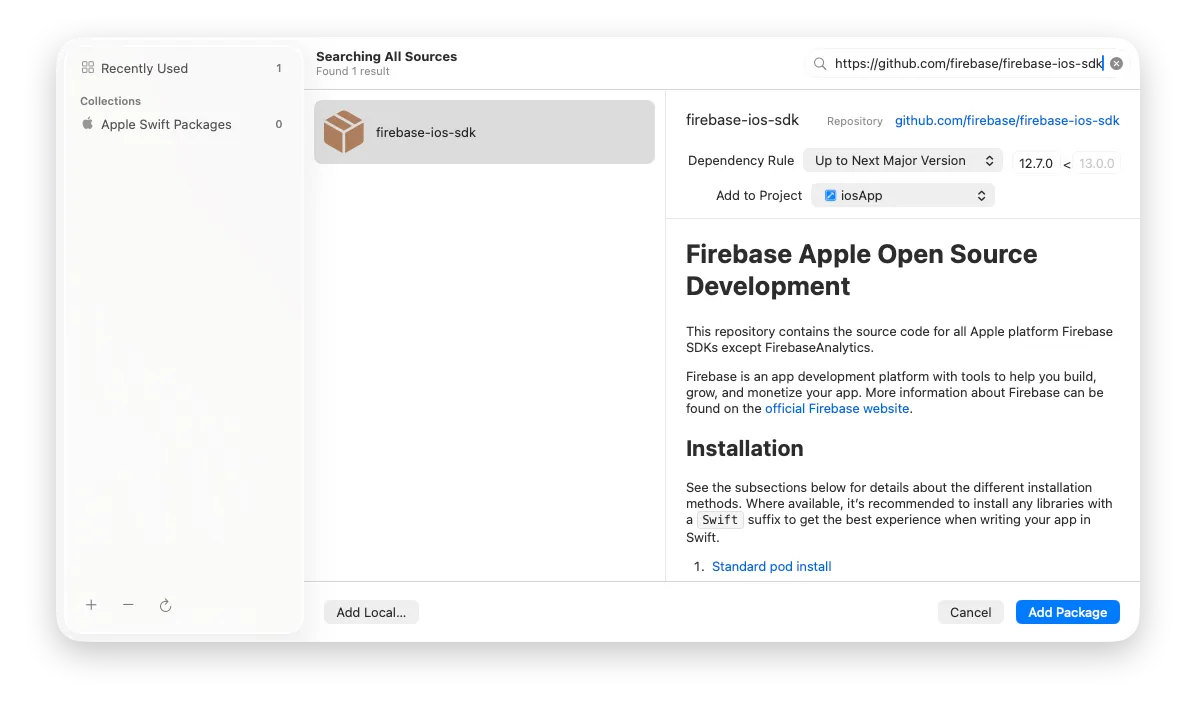
Task: Visit the official Firebase website link
Action: (837, 408)
